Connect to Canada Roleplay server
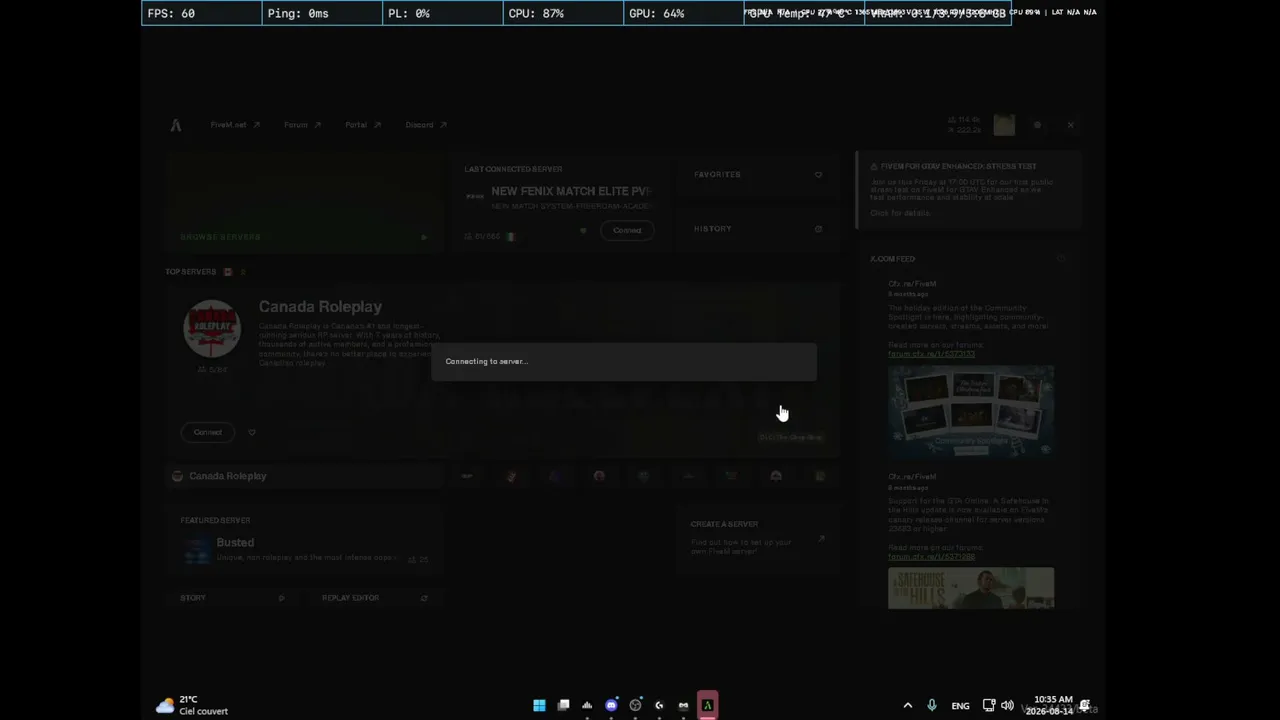 (x=208, y=432)
